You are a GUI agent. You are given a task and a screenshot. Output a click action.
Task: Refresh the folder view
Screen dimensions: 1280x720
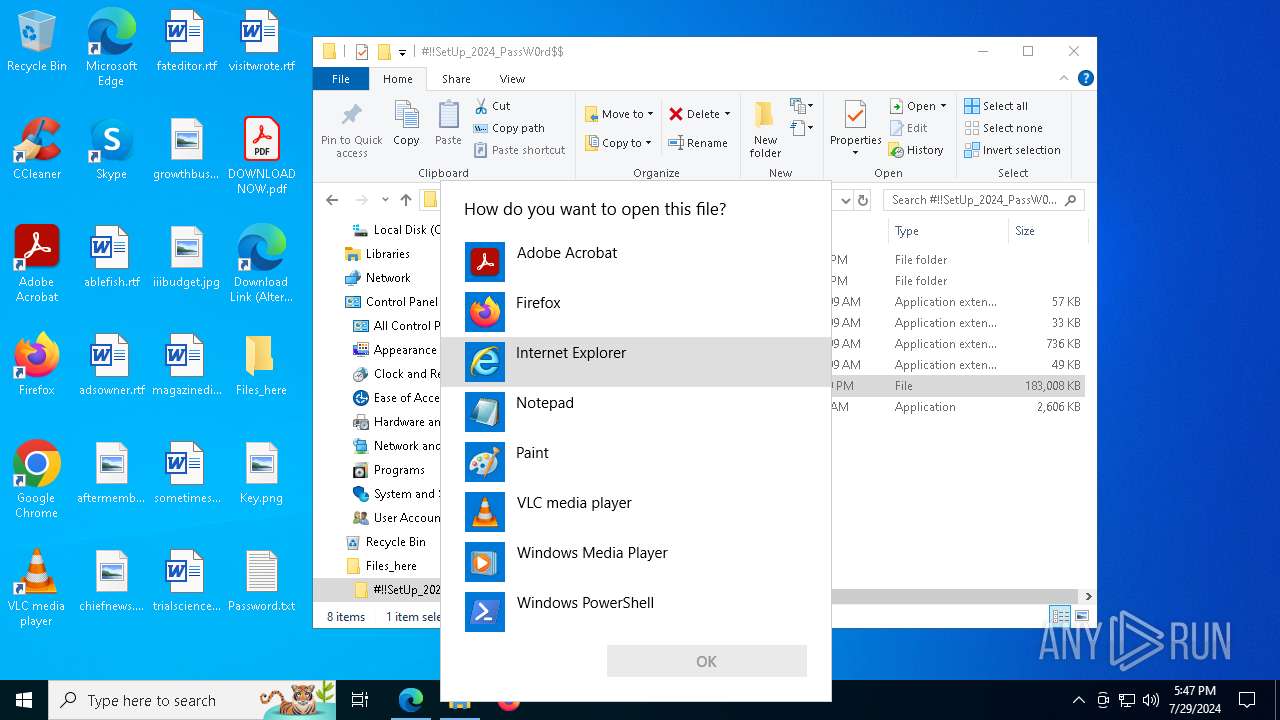coord(863,200)
